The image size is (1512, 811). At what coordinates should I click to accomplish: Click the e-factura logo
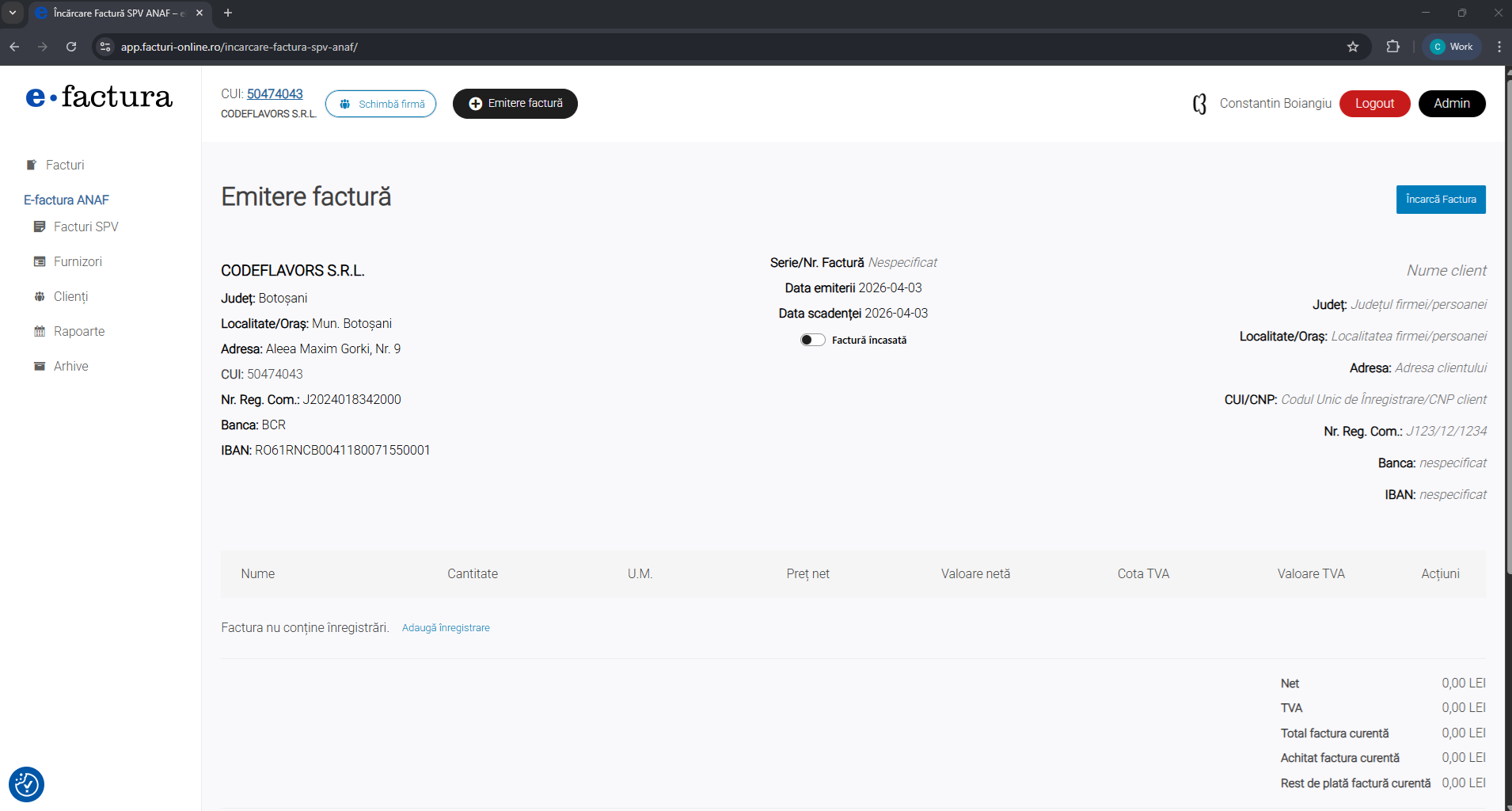click(99, 97)
